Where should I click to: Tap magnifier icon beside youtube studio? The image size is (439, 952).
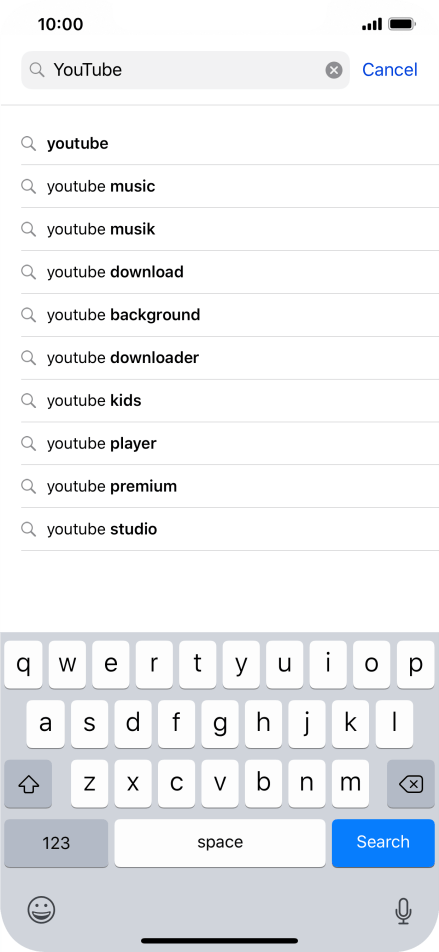tap(29, 529)
